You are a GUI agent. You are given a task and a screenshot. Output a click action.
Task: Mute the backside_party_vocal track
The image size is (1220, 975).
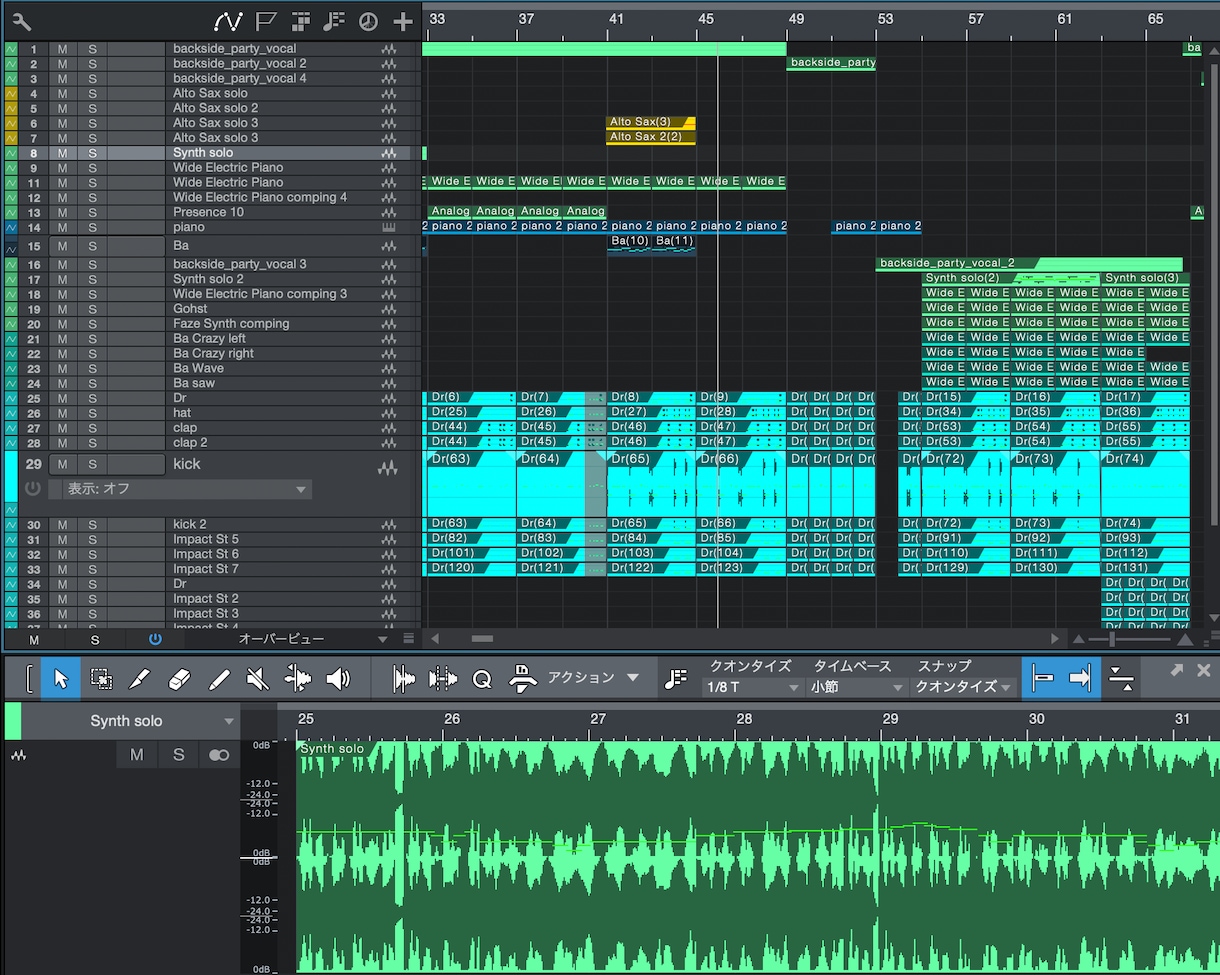[62, 49]
